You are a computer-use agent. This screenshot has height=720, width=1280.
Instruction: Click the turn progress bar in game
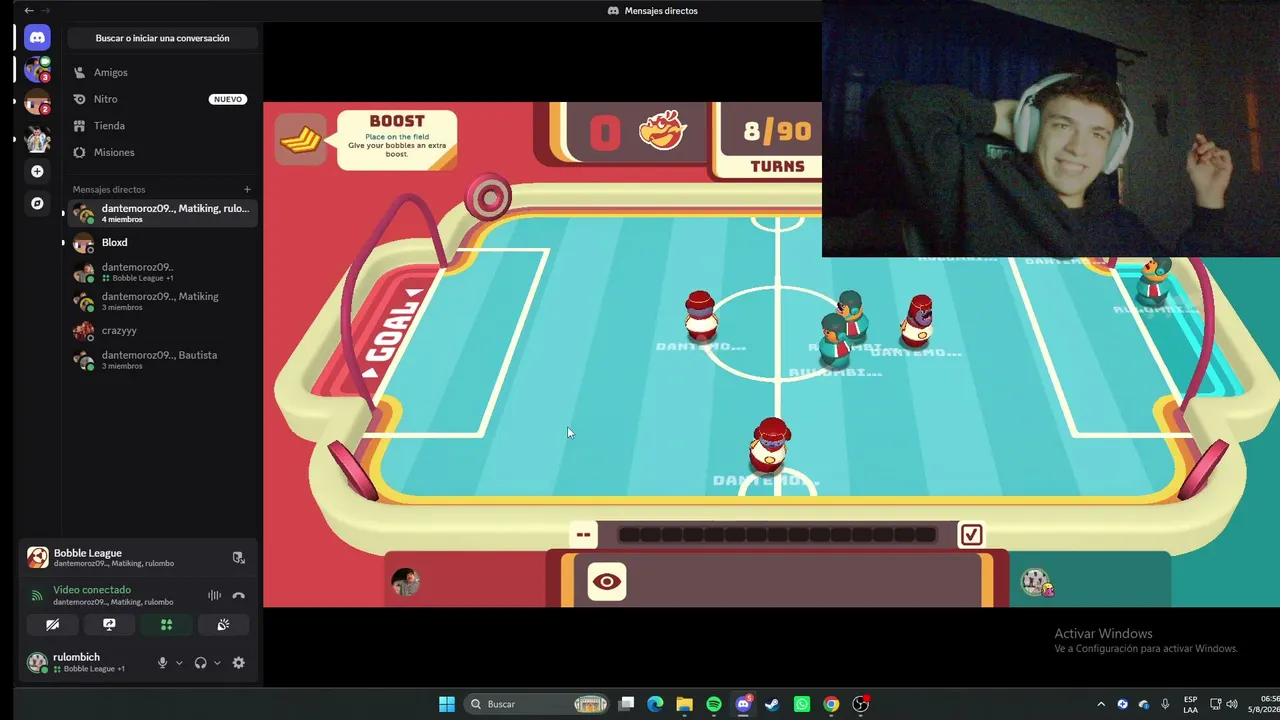click(777, 535)
